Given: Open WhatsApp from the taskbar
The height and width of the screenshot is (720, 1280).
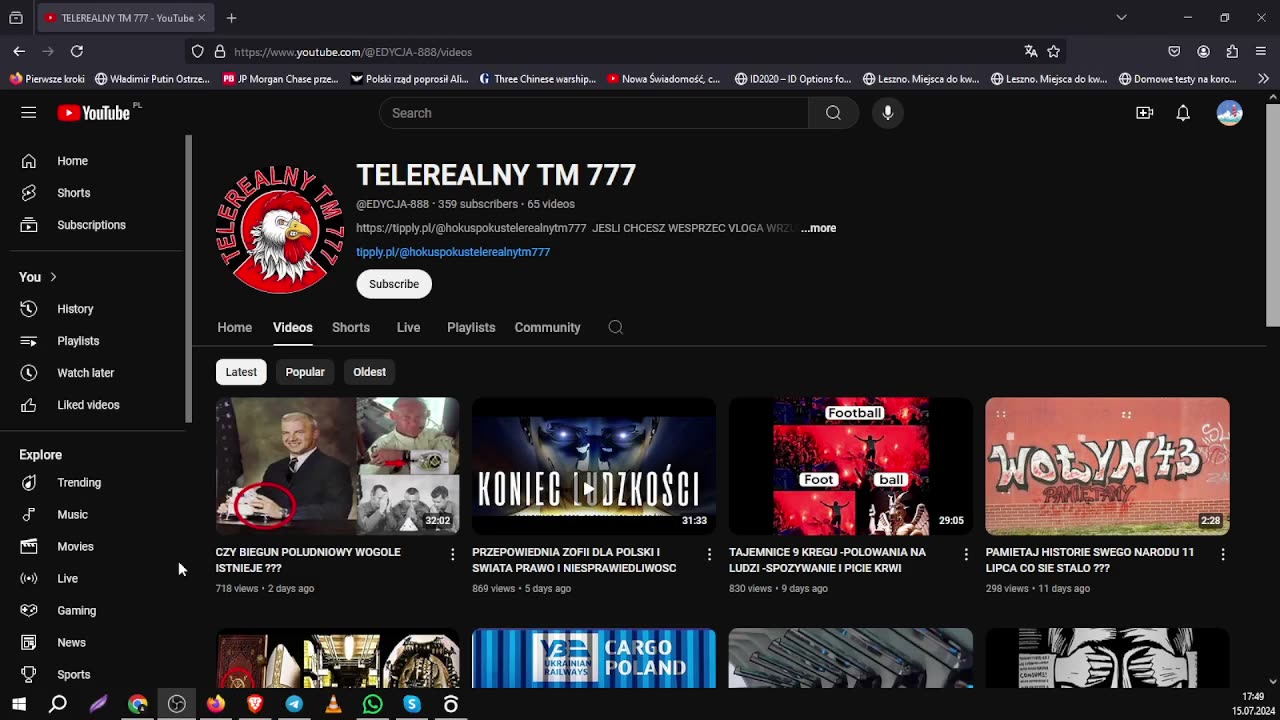Looking at the screenshot, I should (372, 704).
